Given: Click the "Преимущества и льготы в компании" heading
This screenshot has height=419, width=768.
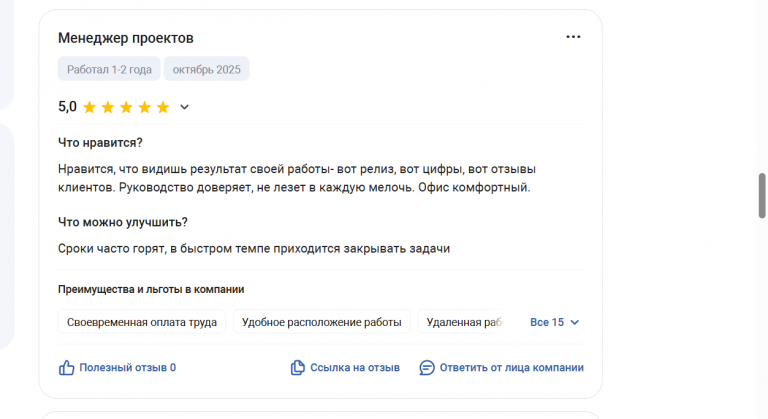Looking at the screenshot, I should [151, 290].
